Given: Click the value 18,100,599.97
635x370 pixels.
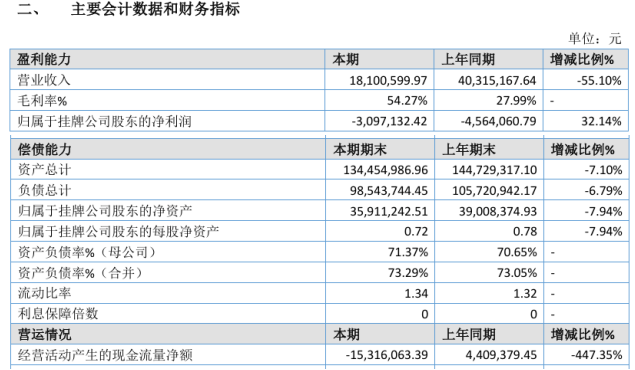Looking at the screenshot, I should coord(388,81).
